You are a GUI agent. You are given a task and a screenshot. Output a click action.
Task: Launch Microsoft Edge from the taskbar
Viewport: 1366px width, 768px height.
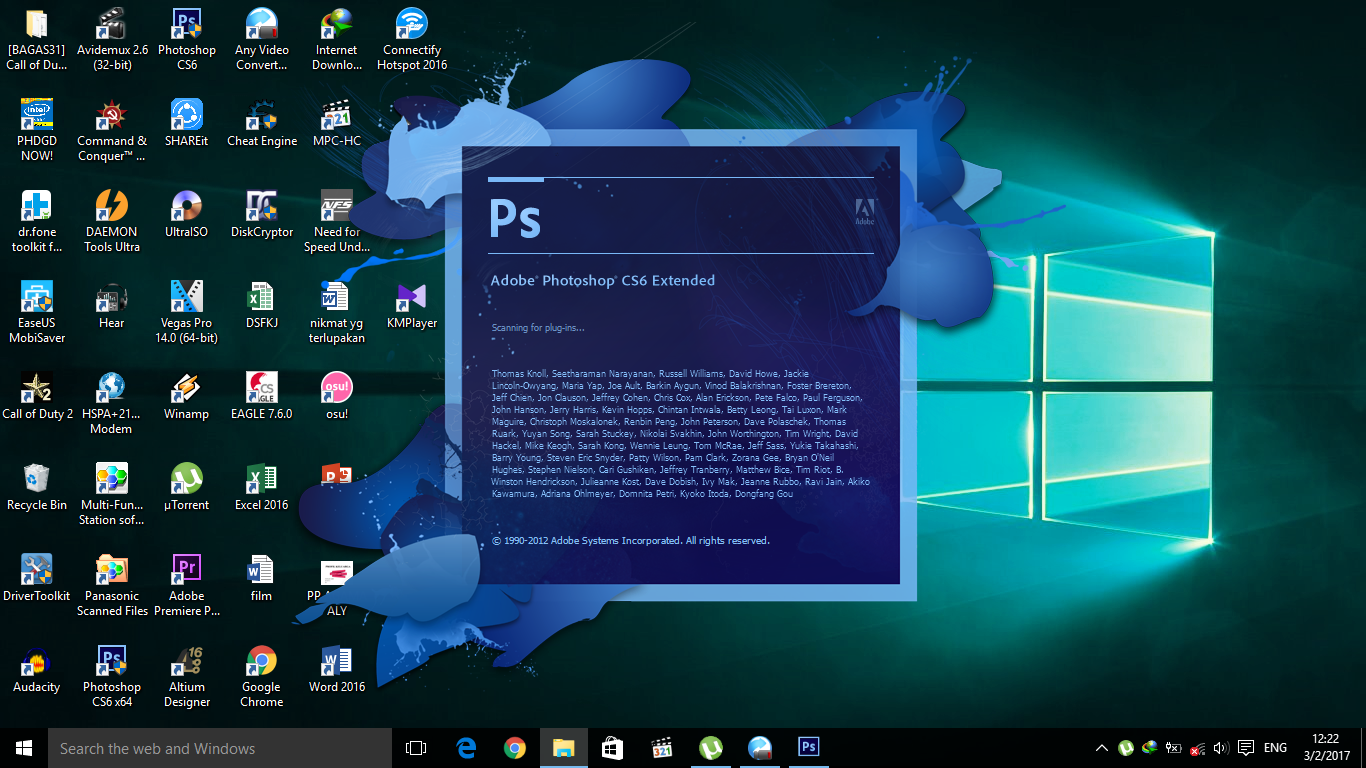point(465,748)
